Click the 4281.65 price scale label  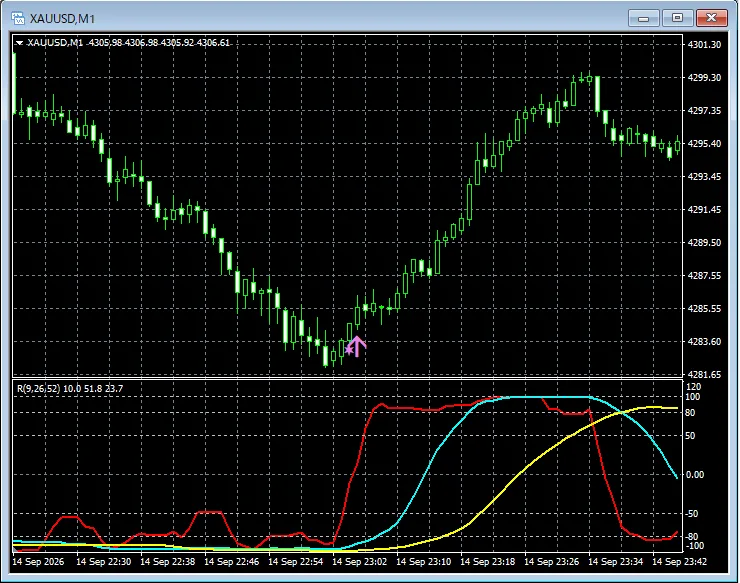(x=704, y=375)
